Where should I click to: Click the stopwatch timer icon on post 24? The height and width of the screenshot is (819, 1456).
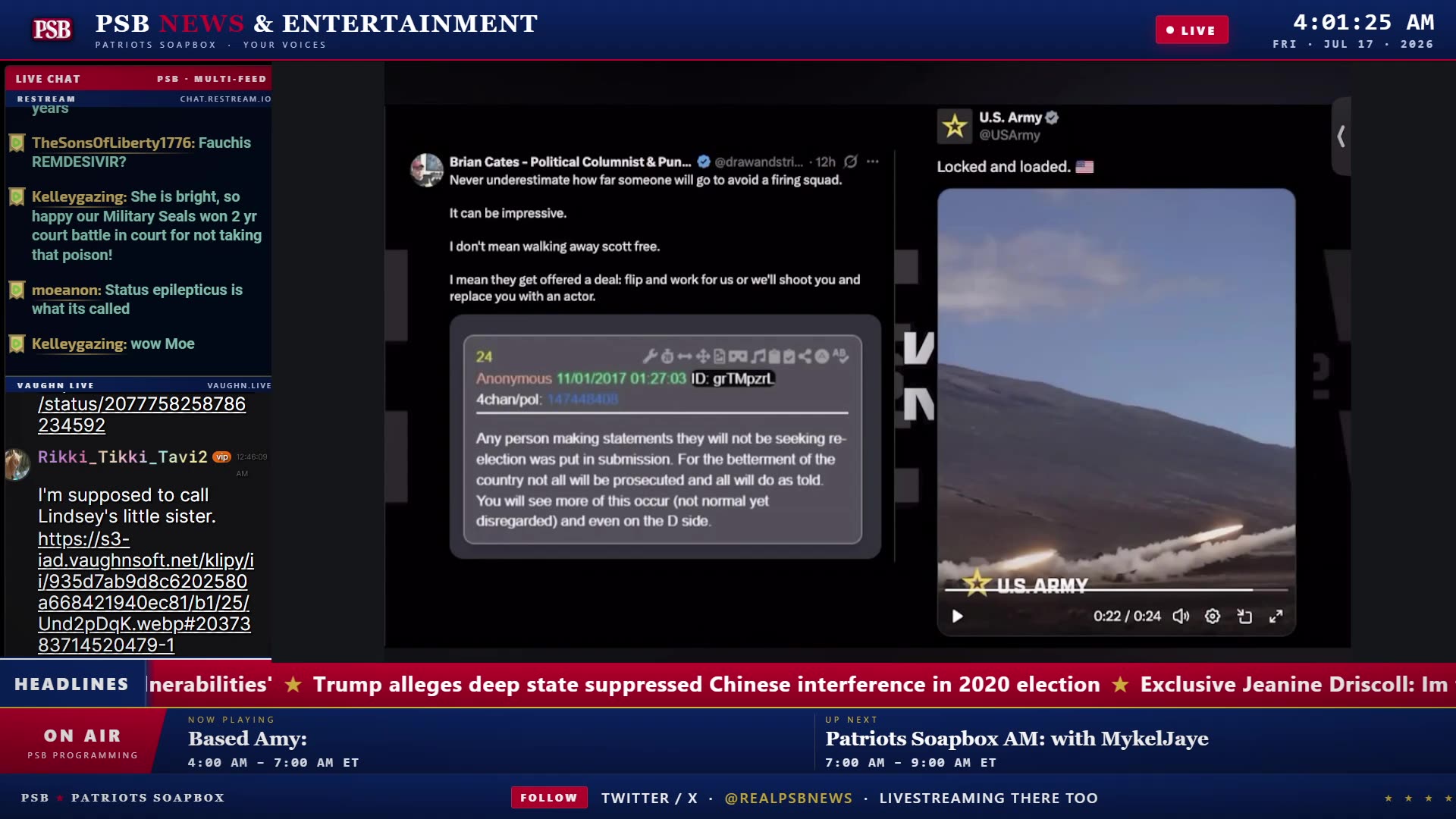coord(667,356)
